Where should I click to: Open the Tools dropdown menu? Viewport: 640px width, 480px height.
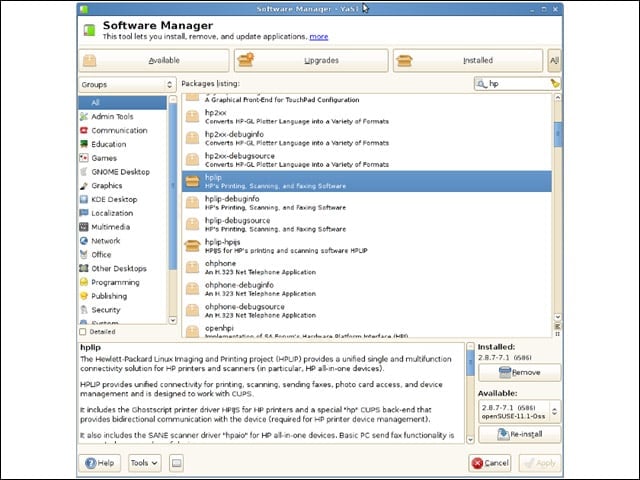144,463
